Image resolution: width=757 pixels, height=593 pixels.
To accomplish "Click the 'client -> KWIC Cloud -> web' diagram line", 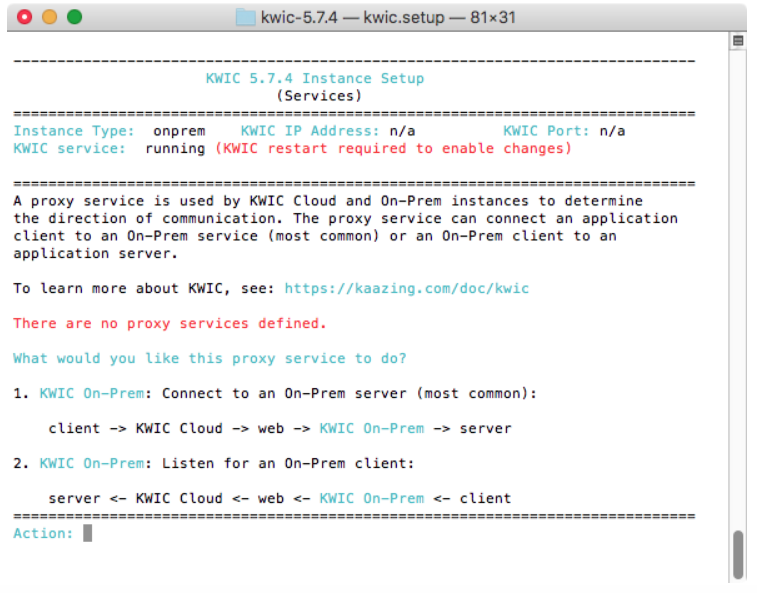I will coord(280,428).
